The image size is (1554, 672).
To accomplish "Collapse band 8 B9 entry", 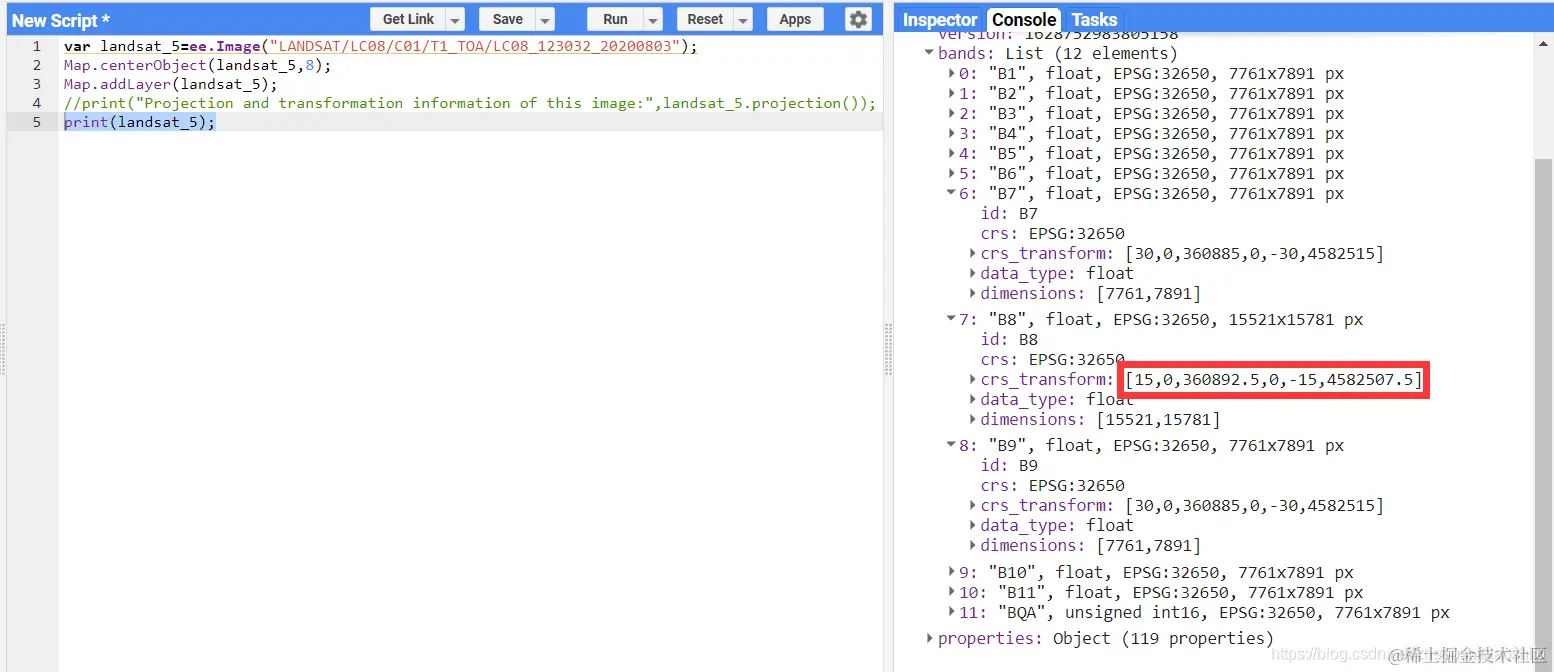I will coord(951,445).
